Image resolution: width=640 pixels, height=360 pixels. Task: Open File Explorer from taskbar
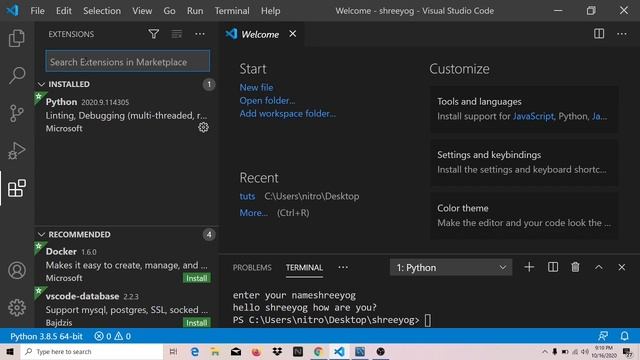pos(215,351)
